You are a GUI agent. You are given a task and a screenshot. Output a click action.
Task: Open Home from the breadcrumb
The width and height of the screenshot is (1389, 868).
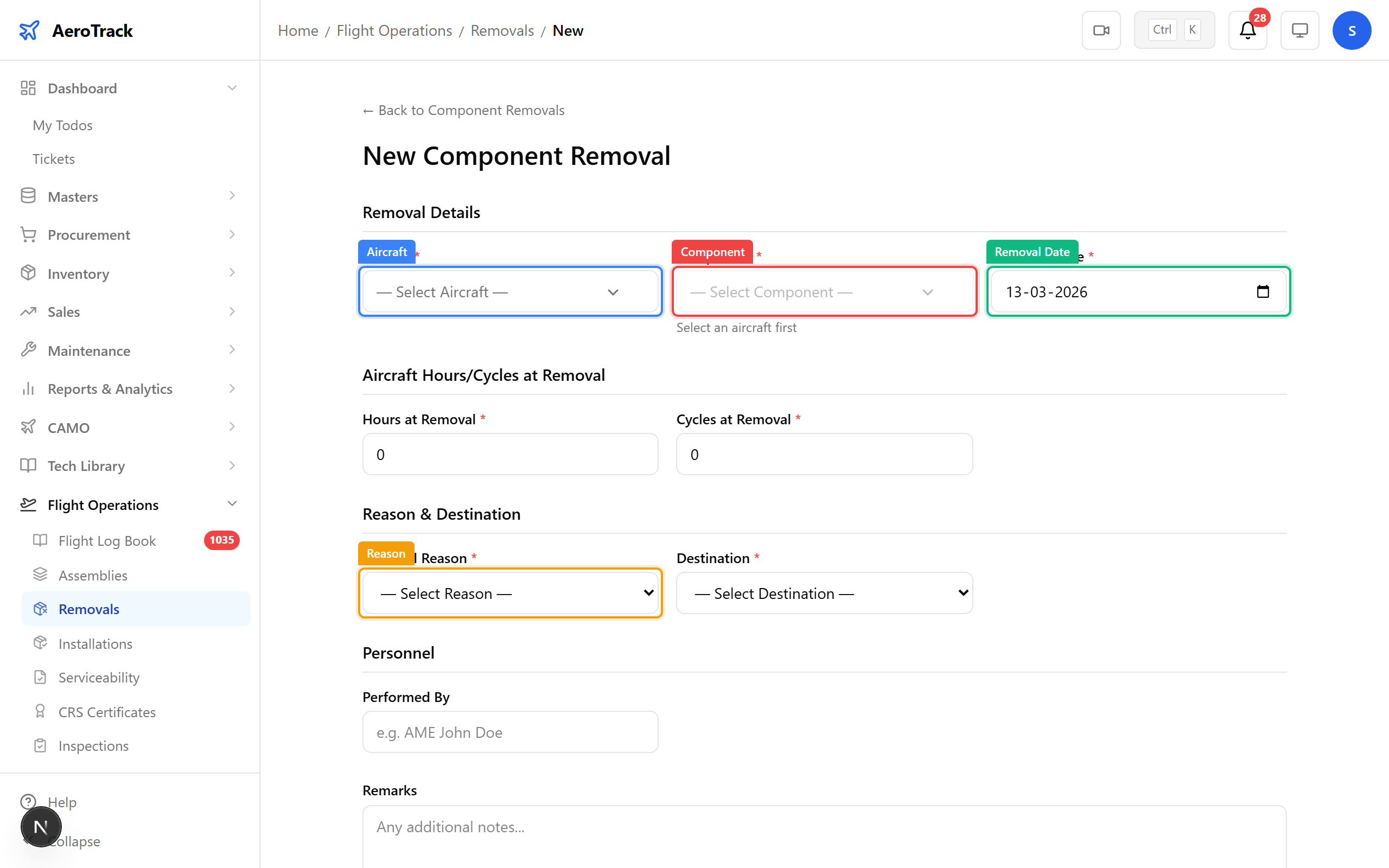298,30
